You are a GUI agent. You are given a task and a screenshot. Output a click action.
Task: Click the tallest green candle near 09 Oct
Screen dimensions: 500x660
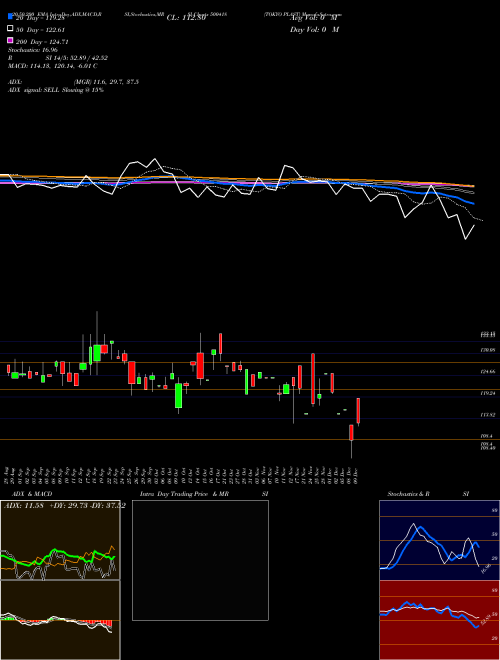(x=178, y=395)
